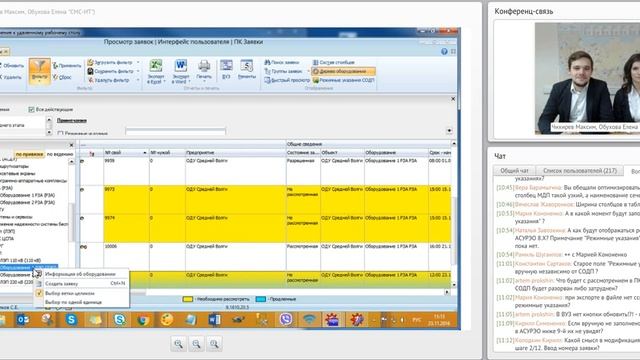Open Печать dropdown arrow
640x360 pixels.
click(204, 81)
